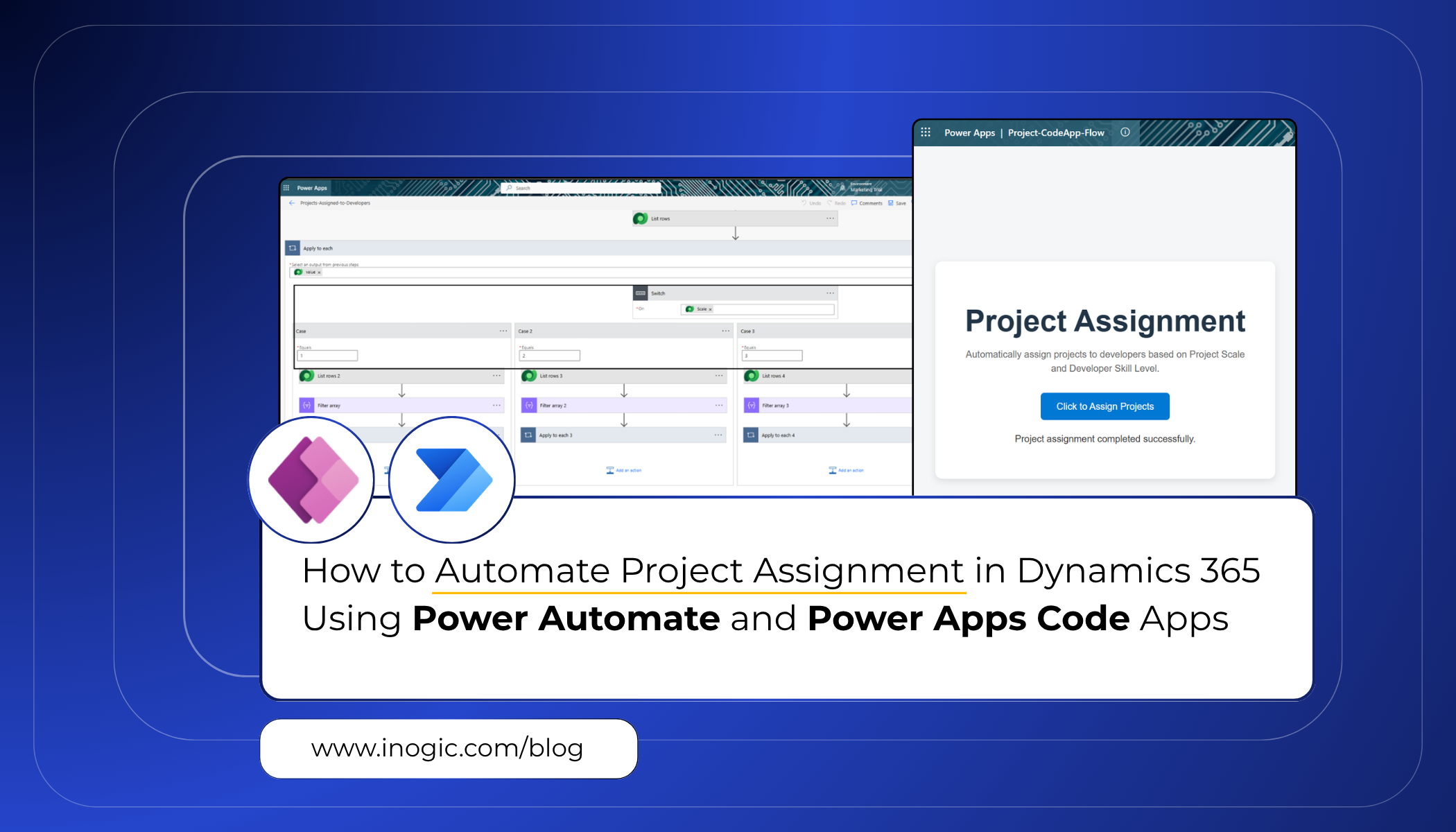Click the Undo button in flow editor

click(812, 203)
